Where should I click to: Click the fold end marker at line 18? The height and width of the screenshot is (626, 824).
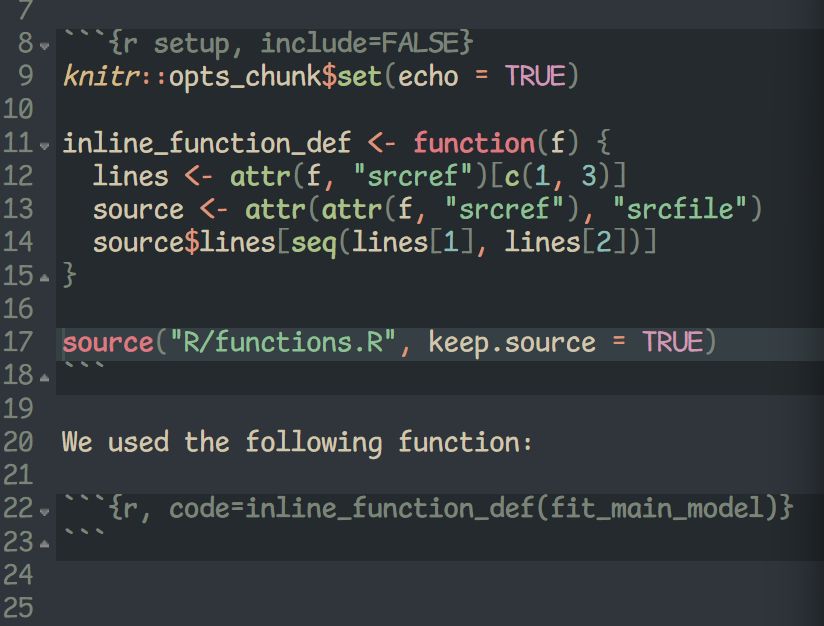click(45, 377)
